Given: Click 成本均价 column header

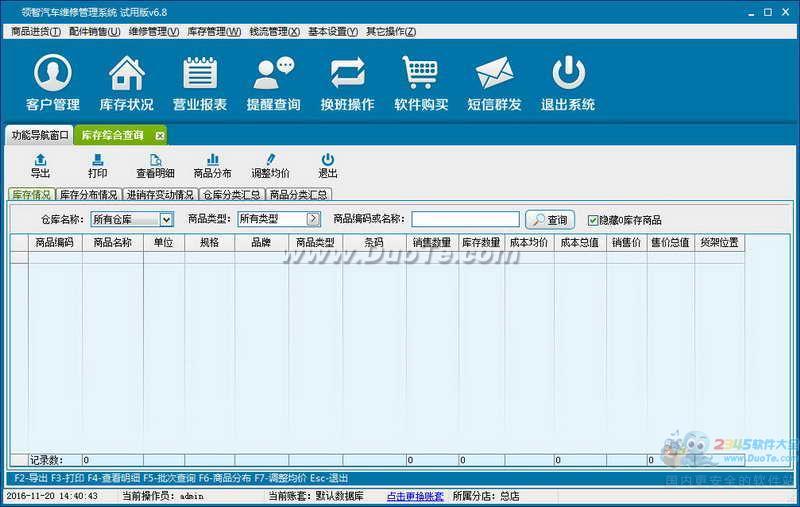Looking at the screenshot, I should pyautogui.click(x=529, y=243).
